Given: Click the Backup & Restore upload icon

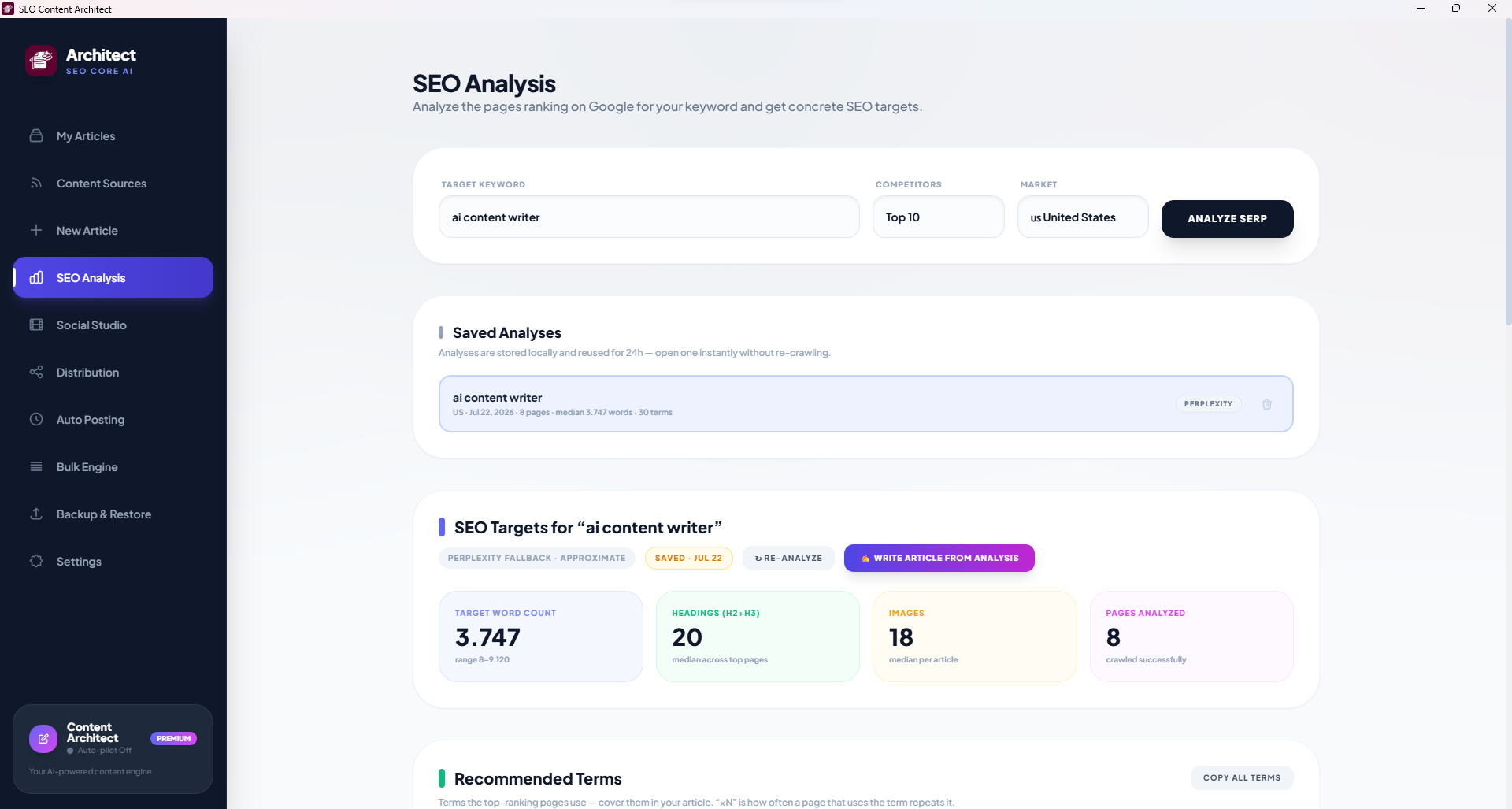Looking at the screenshot, I should click(36, 514).
